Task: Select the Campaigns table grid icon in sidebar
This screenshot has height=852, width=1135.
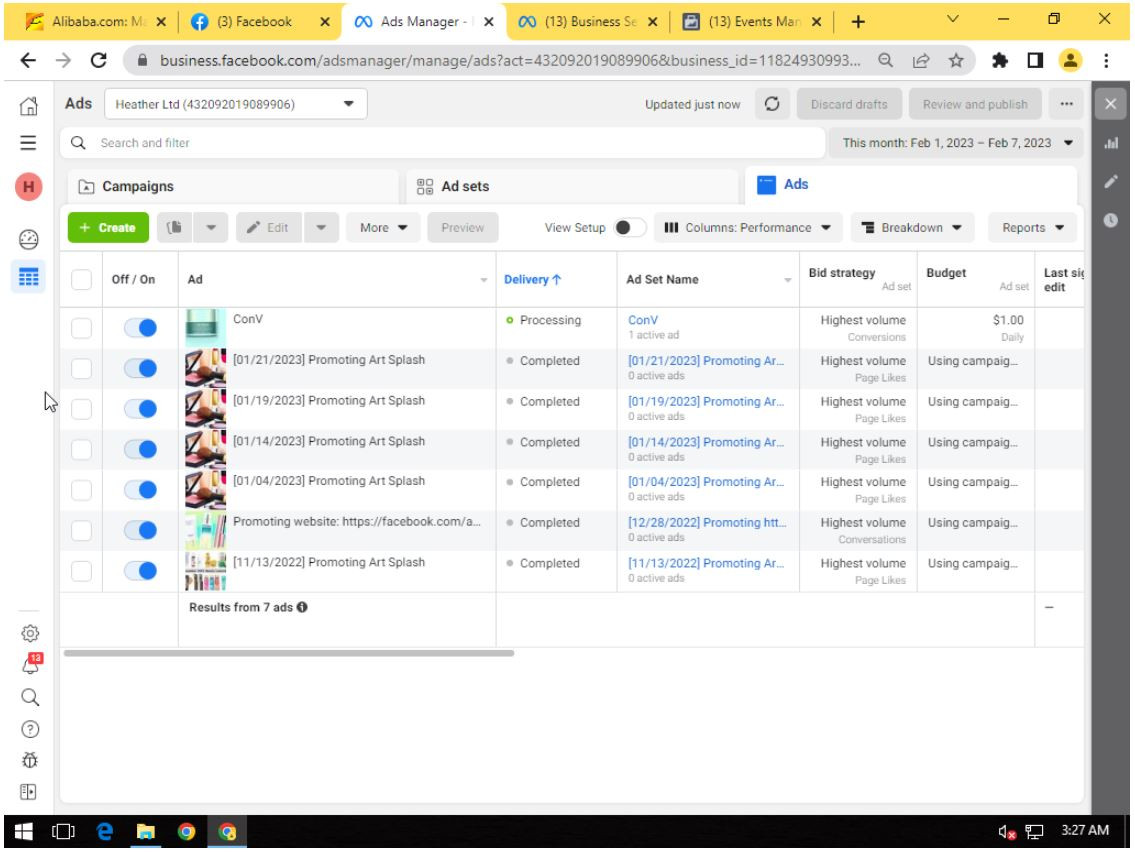Action: coord(28,277)
